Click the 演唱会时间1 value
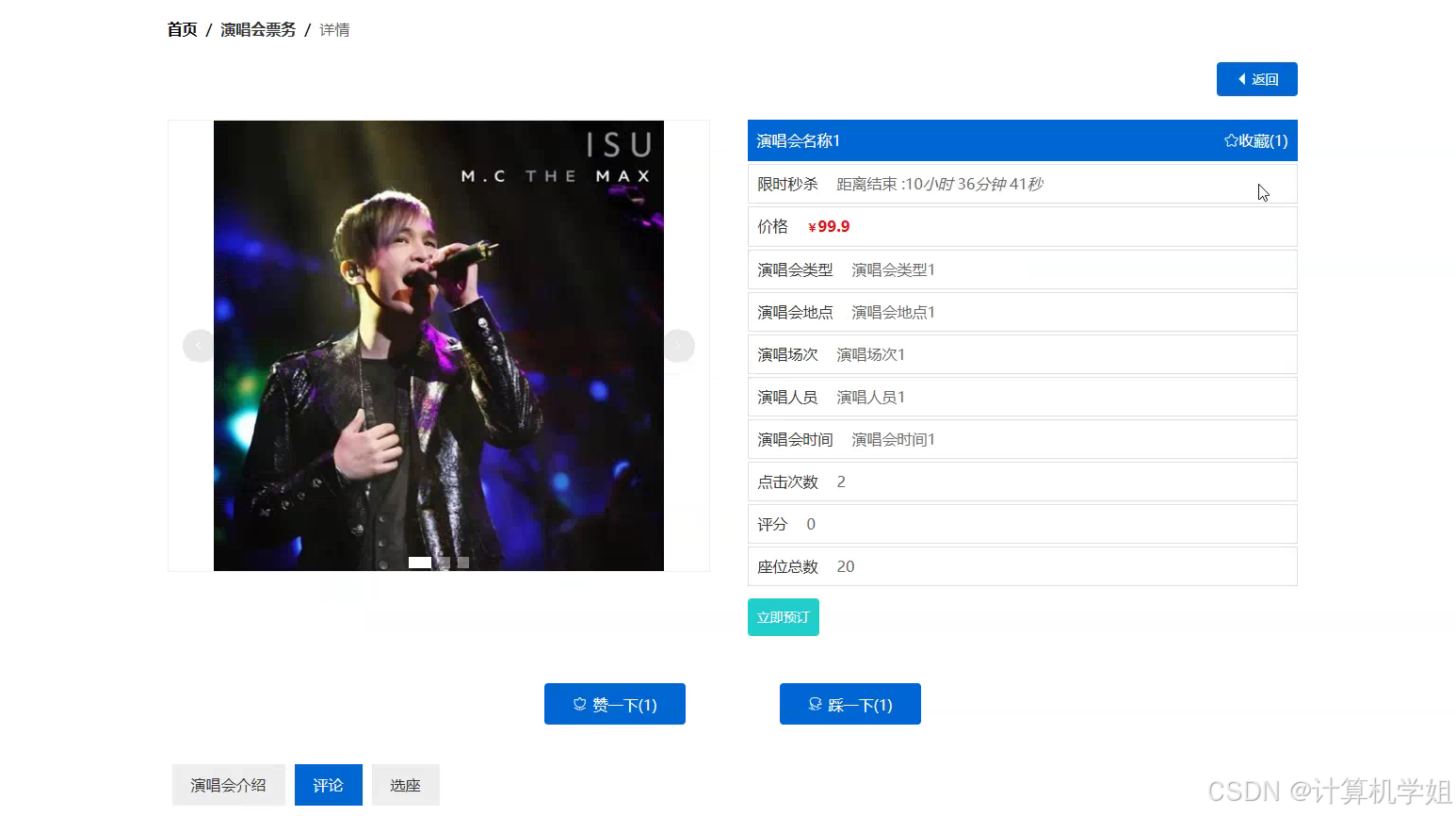1456x816 pixels. click(893, 439)
